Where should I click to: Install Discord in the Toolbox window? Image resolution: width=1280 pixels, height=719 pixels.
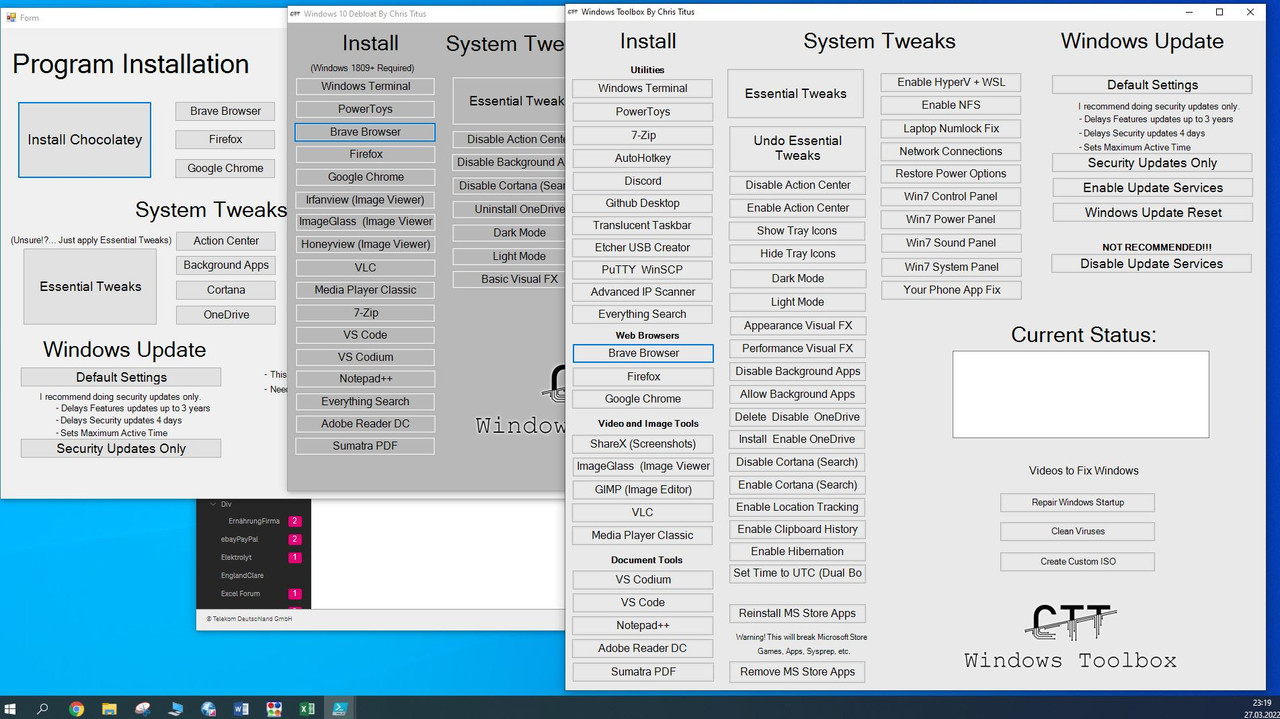[643, 181]
